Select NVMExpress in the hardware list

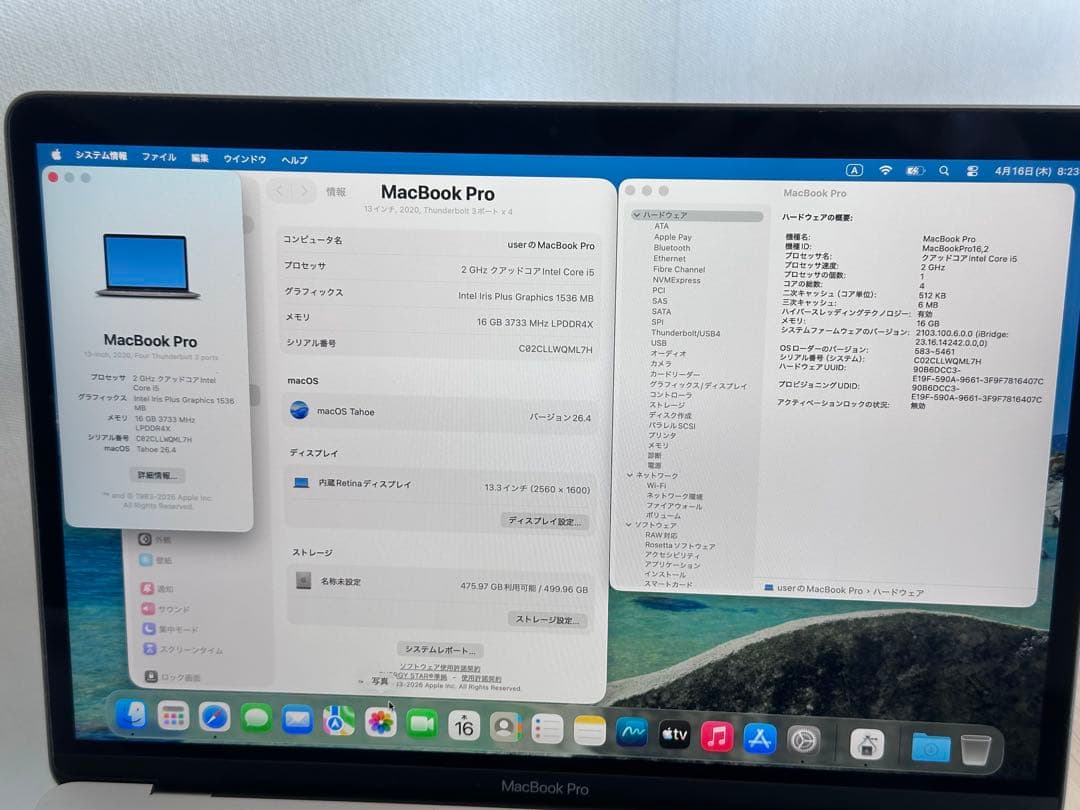676,280
